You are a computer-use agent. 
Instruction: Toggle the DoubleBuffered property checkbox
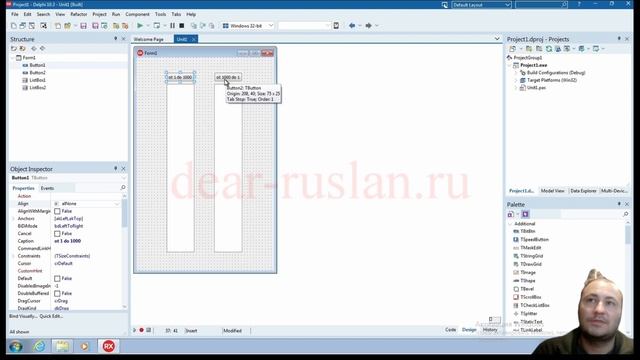point(57,293)
